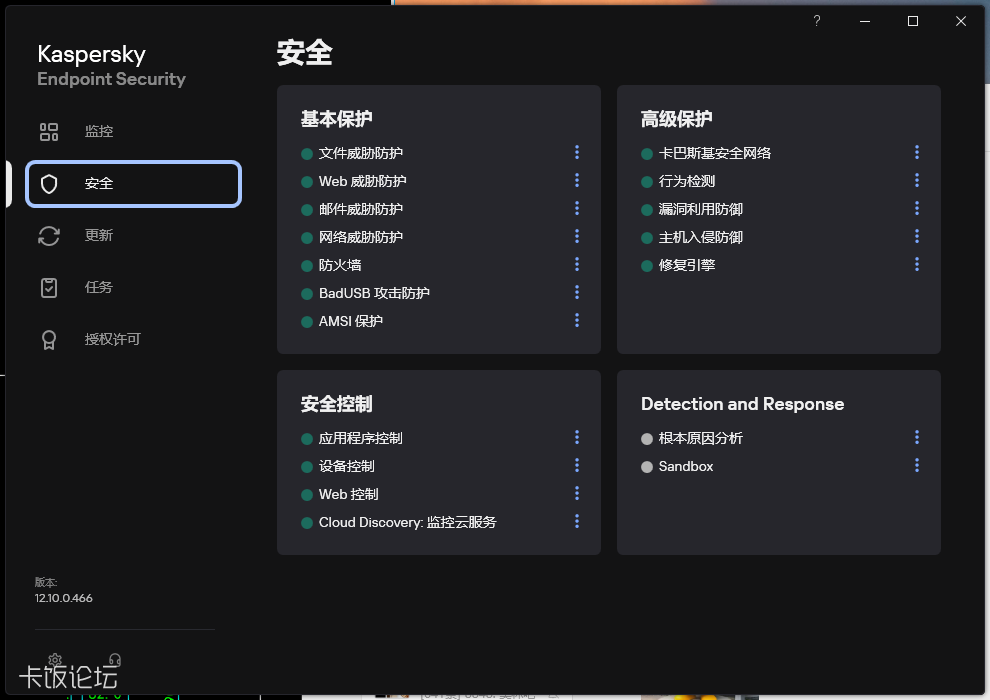Screen dimensions: 990x700
Task: Click the Web 威胁防护 component label
Action: 362,182
